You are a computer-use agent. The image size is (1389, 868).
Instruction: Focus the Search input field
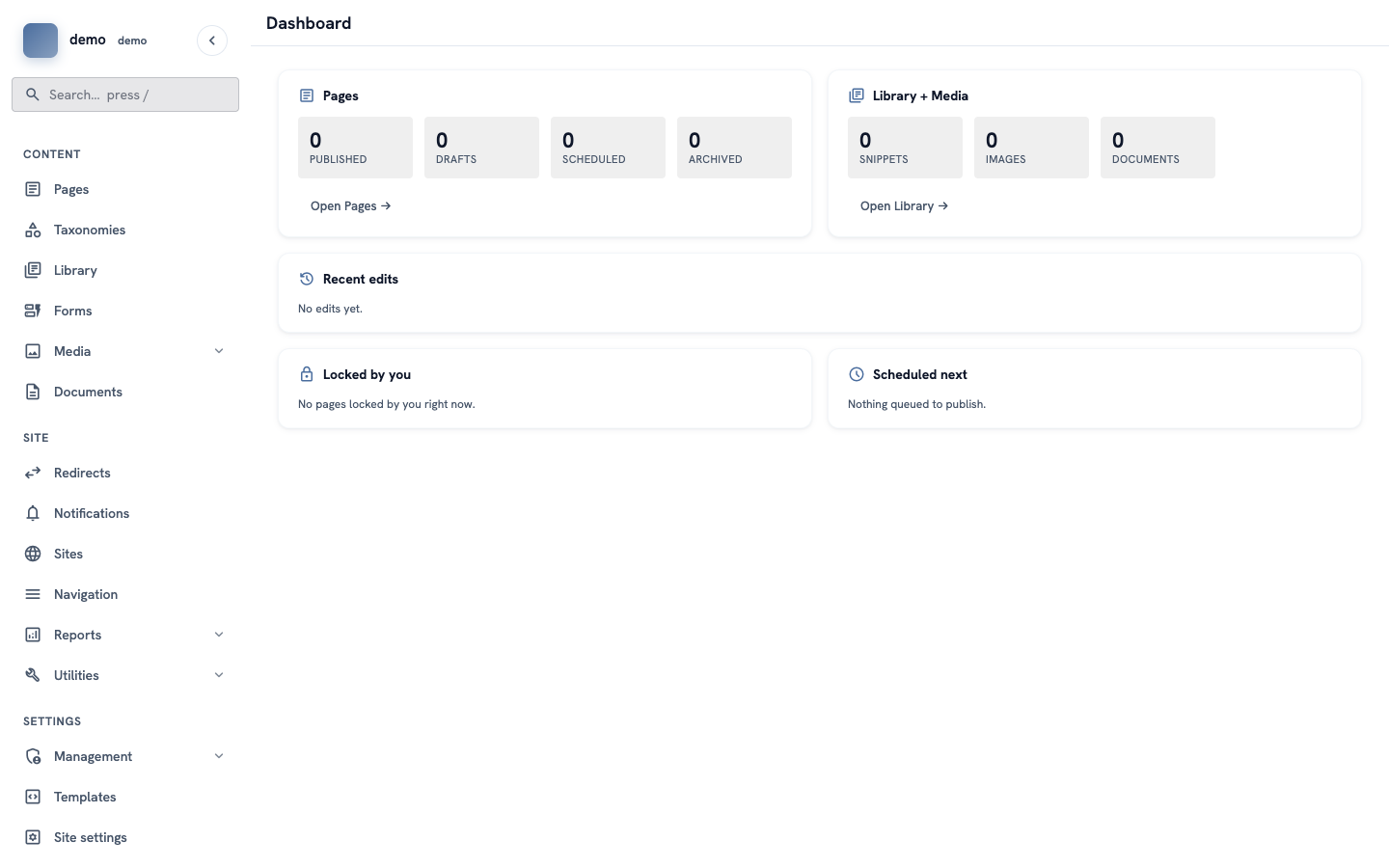[125, 95]
